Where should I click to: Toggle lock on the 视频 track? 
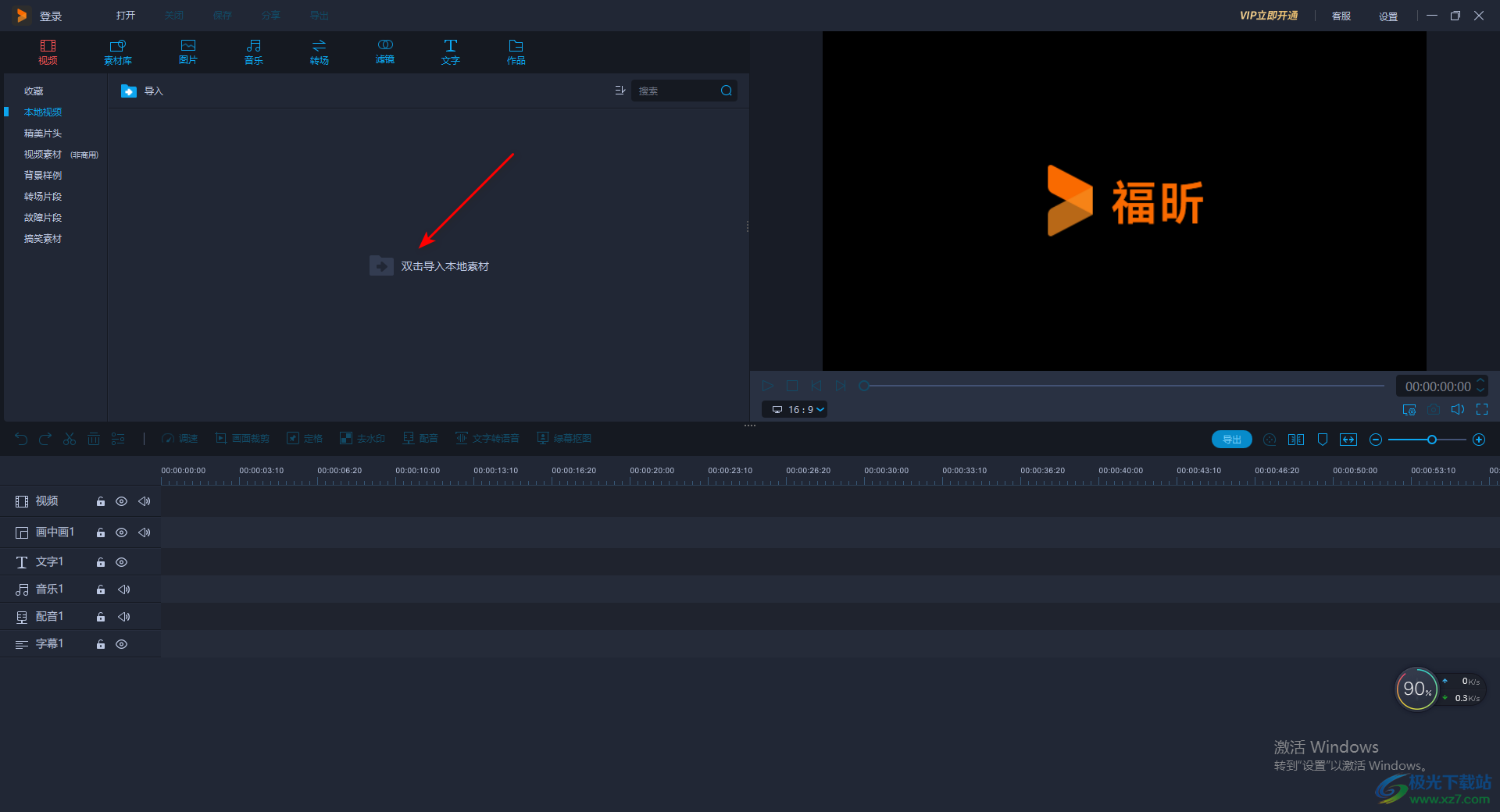tap(101, 501)
